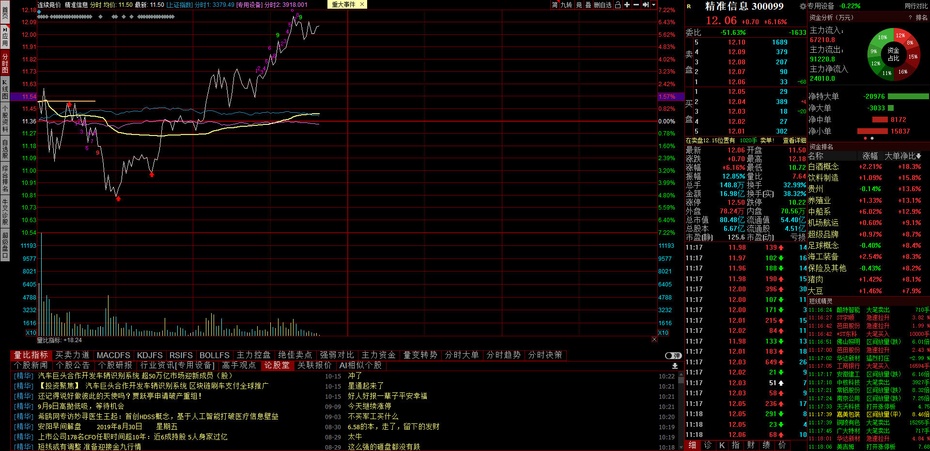Image resolution: width=930 pixels, height=451 pixels.
Task: Switch to the MACDFS indicator tab
Action: (x=113, y=355)
